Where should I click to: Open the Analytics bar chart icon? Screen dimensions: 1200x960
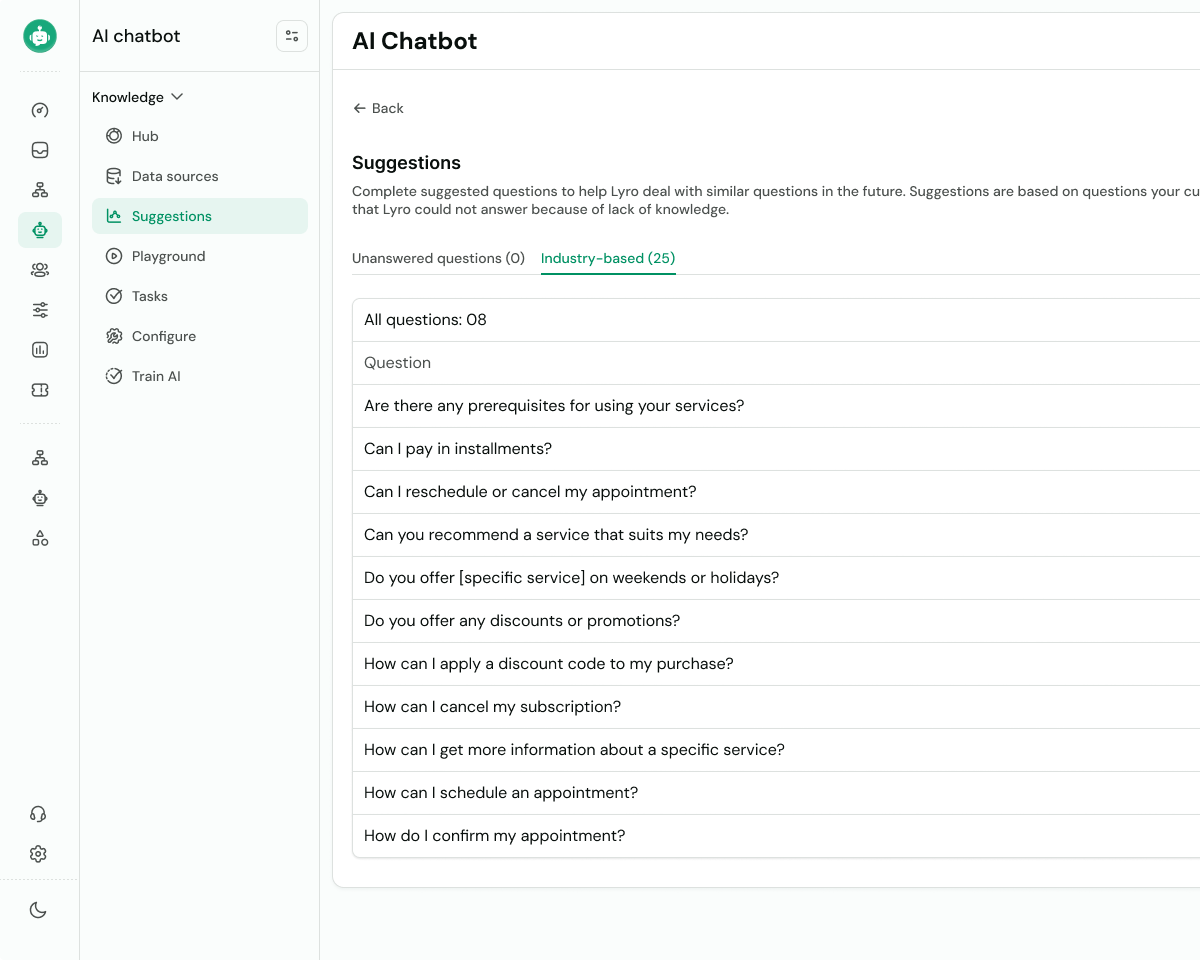(x=39, y=349)
